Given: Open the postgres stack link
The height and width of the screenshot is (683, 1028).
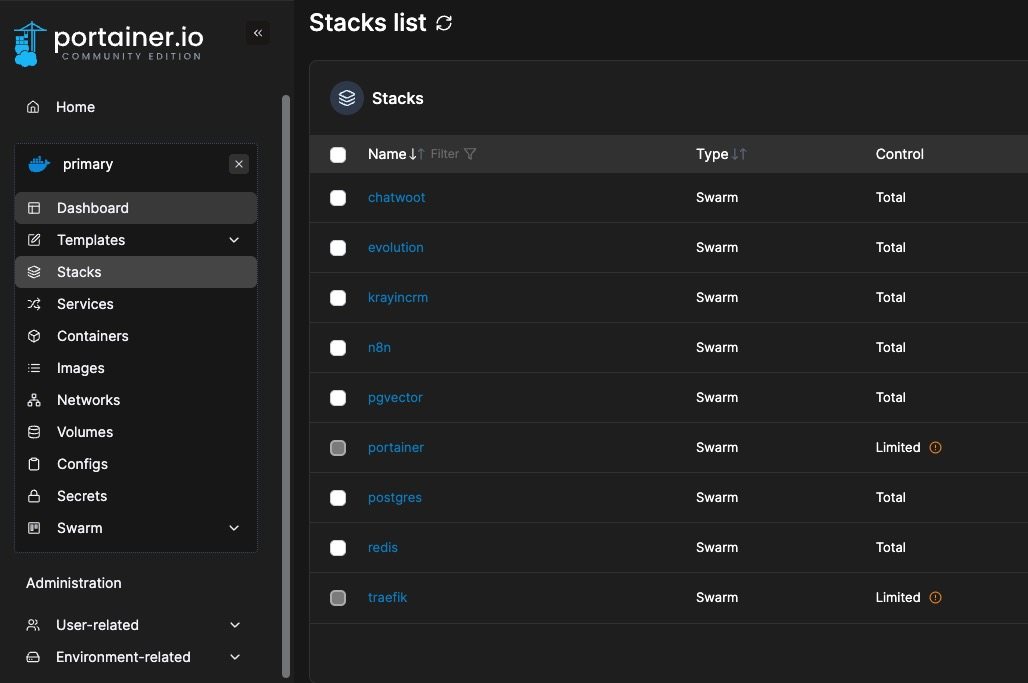Looking at the screenshot, I should 394,498.
